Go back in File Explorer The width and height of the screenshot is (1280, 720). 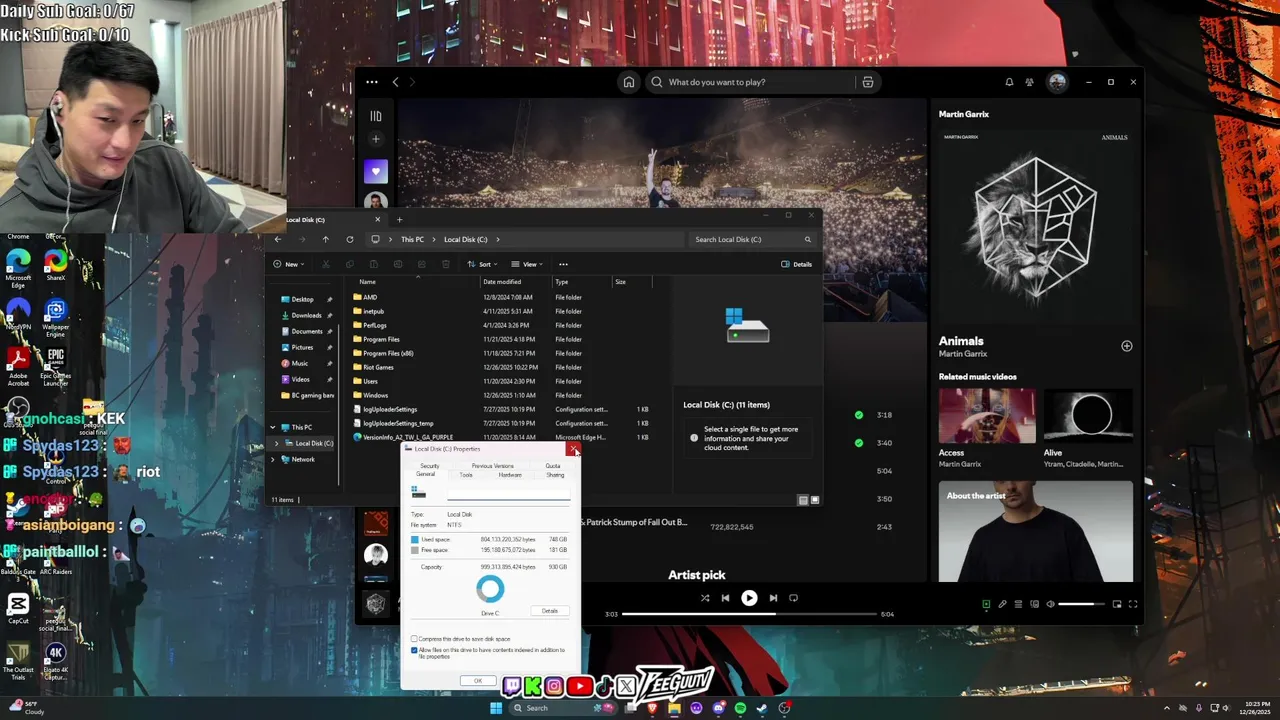(x=278, y=239)
